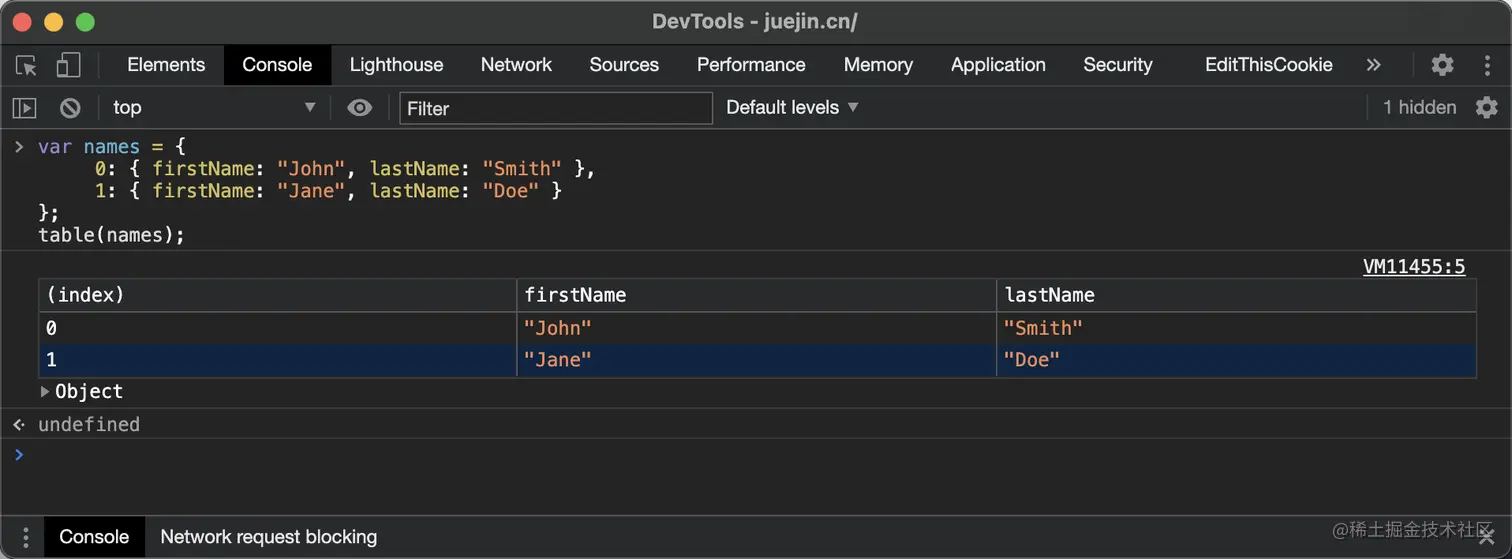Open the VM11455:5 source link
This screenshot has height=559, width=1512.
point(1414,266)
